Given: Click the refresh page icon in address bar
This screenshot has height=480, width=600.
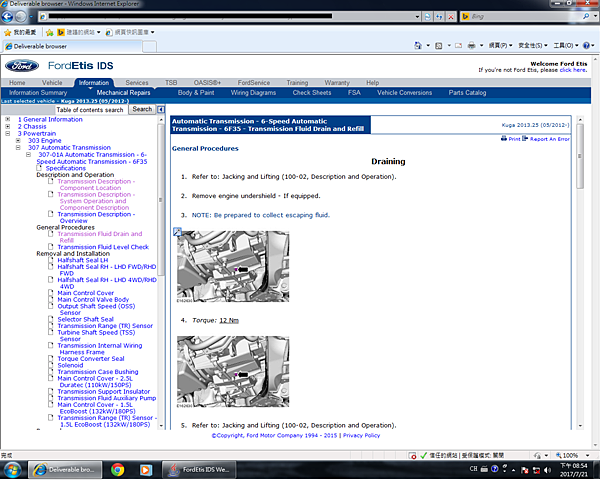Looking at the screenshot, I should pos(427,16).
